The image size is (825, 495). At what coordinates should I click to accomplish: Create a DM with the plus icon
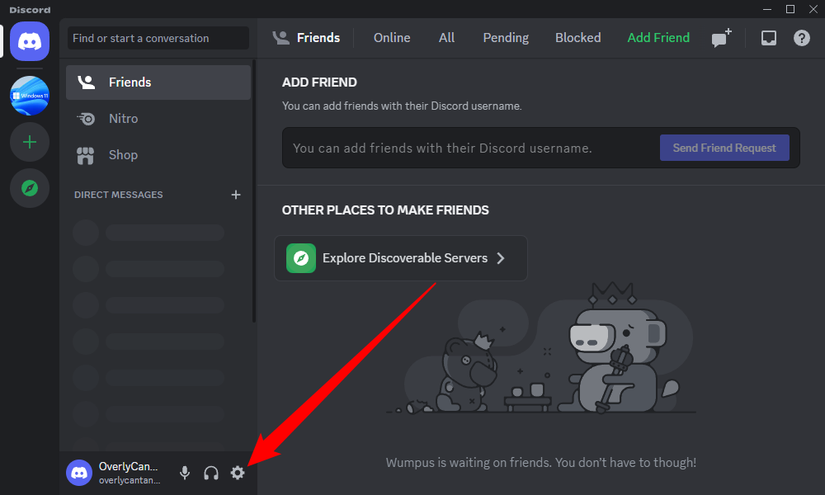[x=236, y=195]
